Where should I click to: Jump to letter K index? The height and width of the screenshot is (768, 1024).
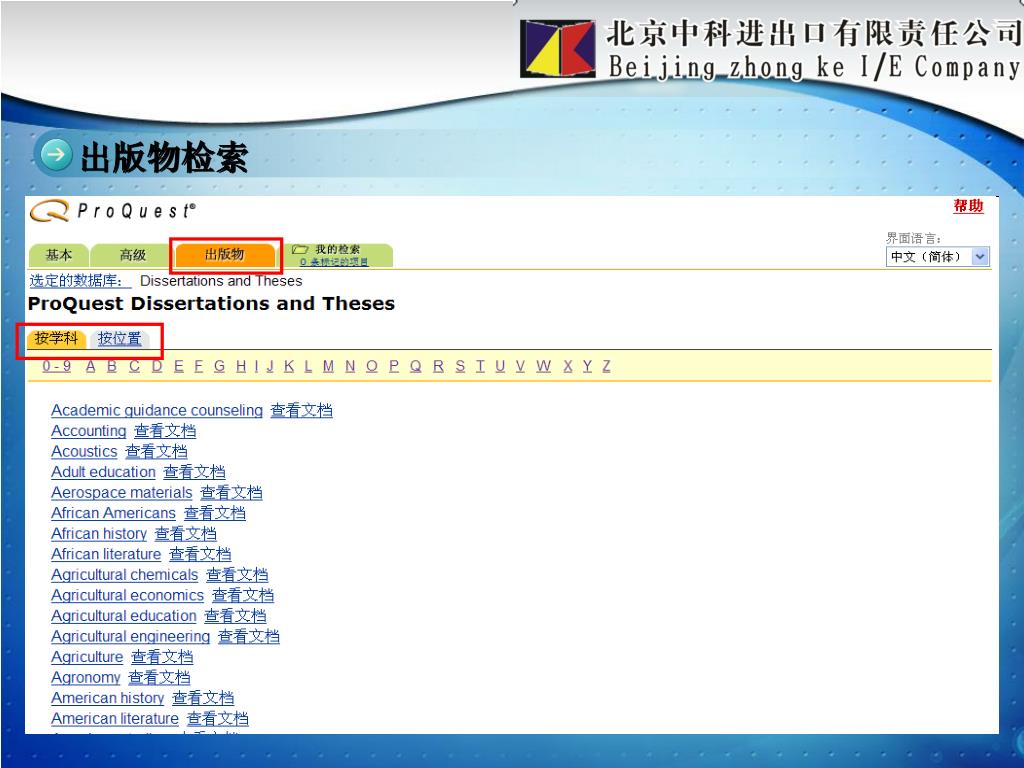tap(289, 366)
